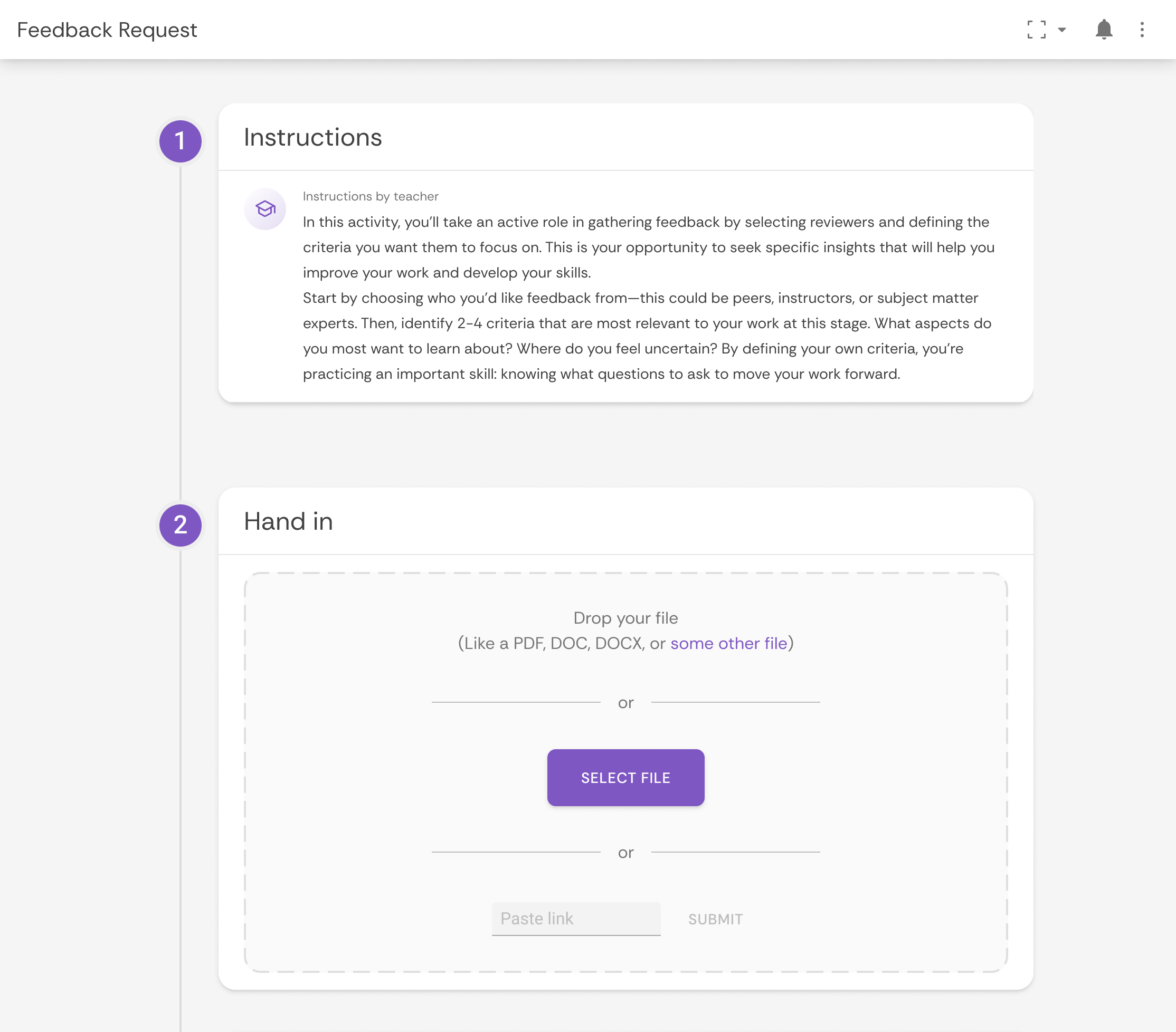Image resolution: width=1176 pixels, height=1032 pixels.
Task: Open the notifications bell
Action: [1104, 30]
